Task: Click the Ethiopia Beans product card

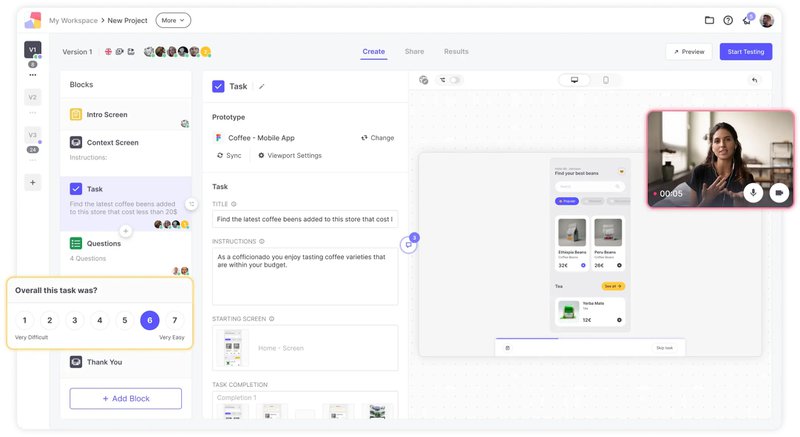Action: click(572, 243)
